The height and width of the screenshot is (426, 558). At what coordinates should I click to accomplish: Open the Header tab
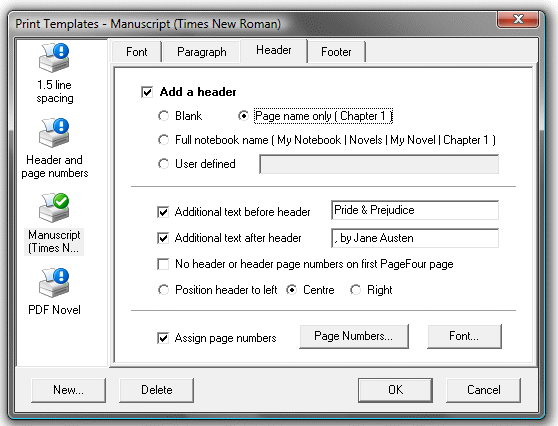(274, 50)
